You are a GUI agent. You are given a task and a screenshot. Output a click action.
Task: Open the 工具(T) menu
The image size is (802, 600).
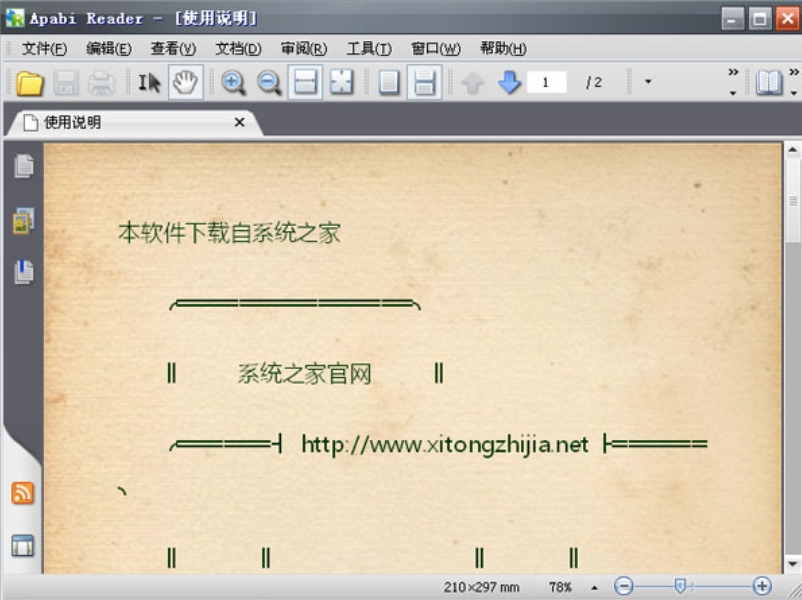click(x=369, y=49)
